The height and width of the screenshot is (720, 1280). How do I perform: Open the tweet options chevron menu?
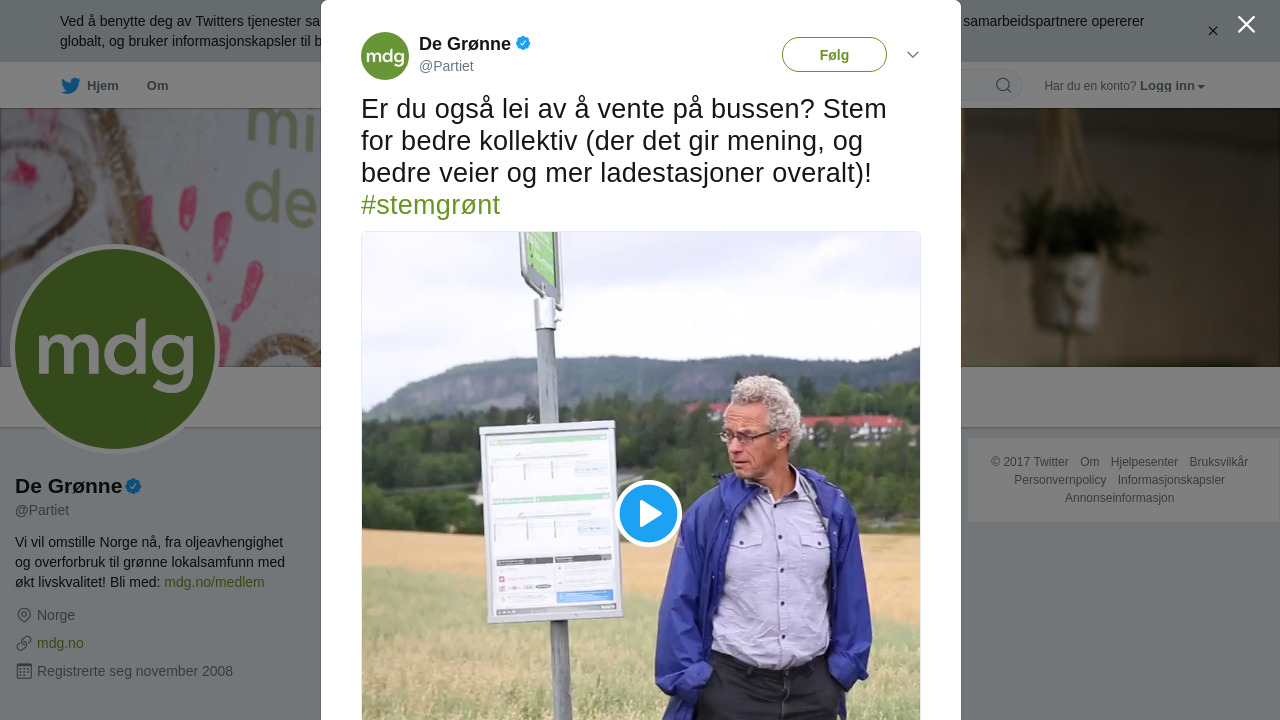pos(913,55)
